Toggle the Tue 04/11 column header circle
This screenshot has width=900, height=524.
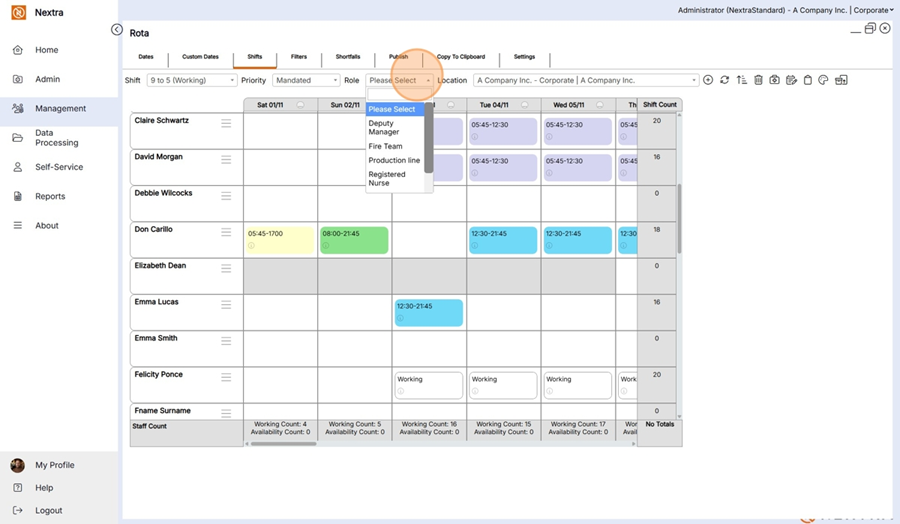[x=524, y=105]
